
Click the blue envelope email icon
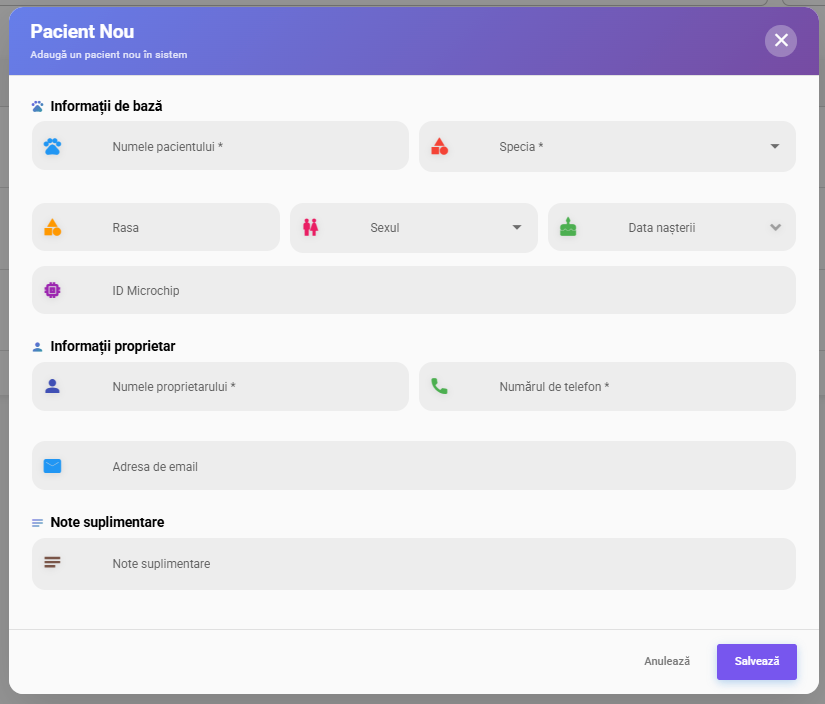pyautogui.click(x=52, y=466)
